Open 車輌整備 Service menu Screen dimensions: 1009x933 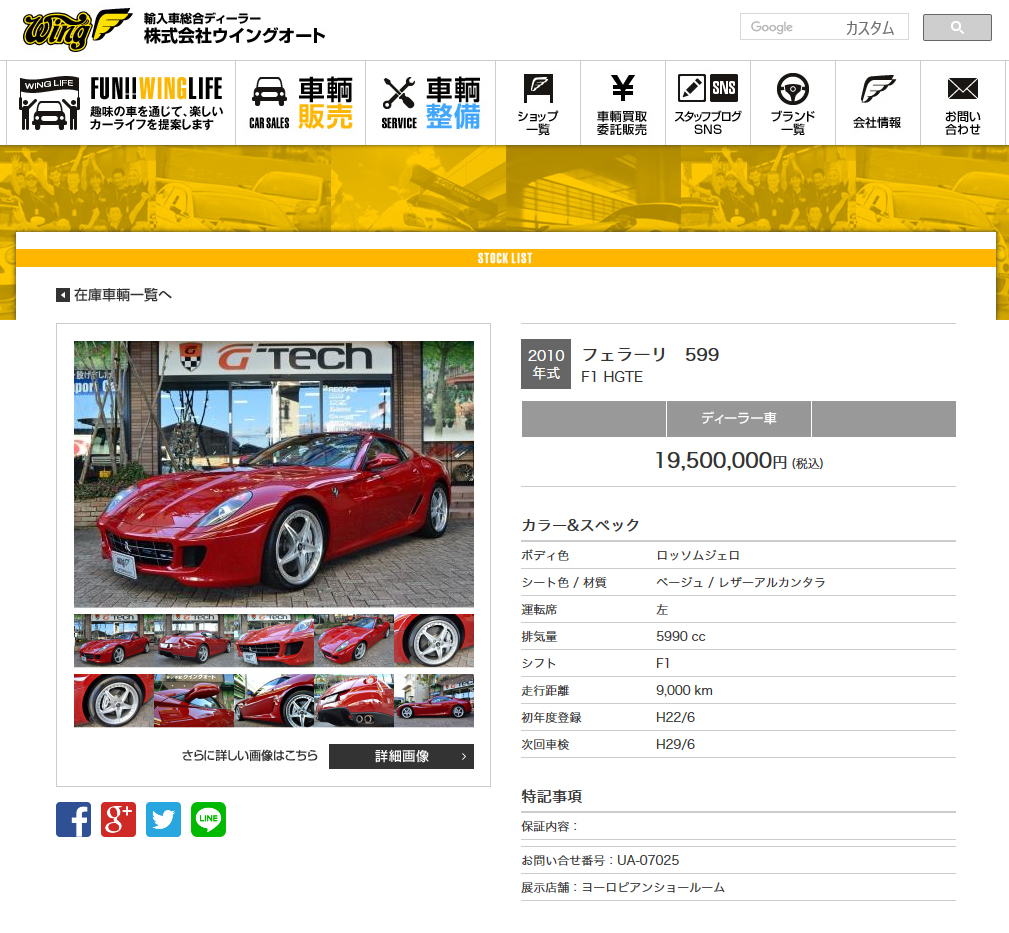point(430,103)
